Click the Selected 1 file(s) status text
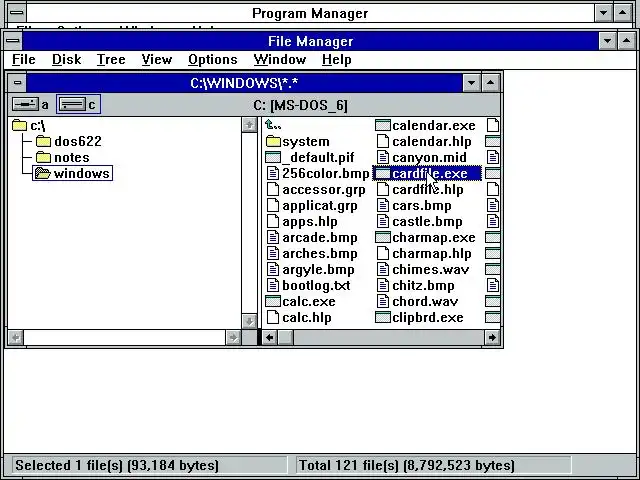 [x=117, y=465]
